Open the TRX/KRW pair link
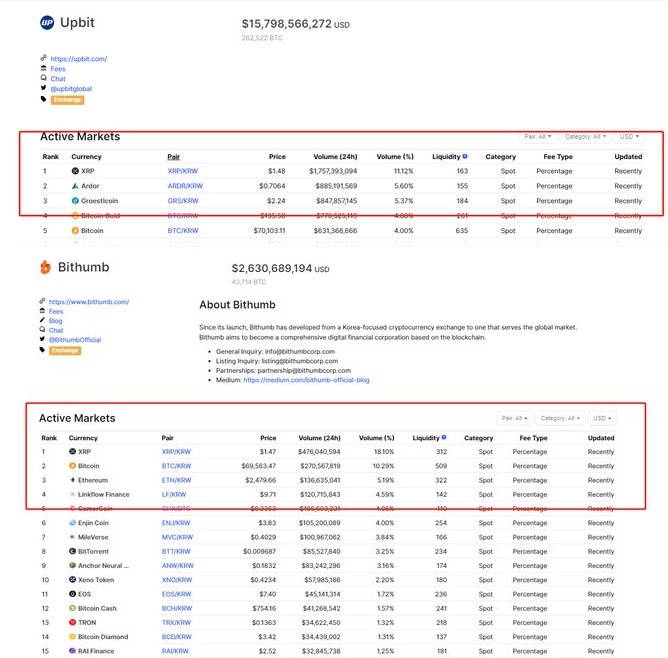 tap(176, 622)
